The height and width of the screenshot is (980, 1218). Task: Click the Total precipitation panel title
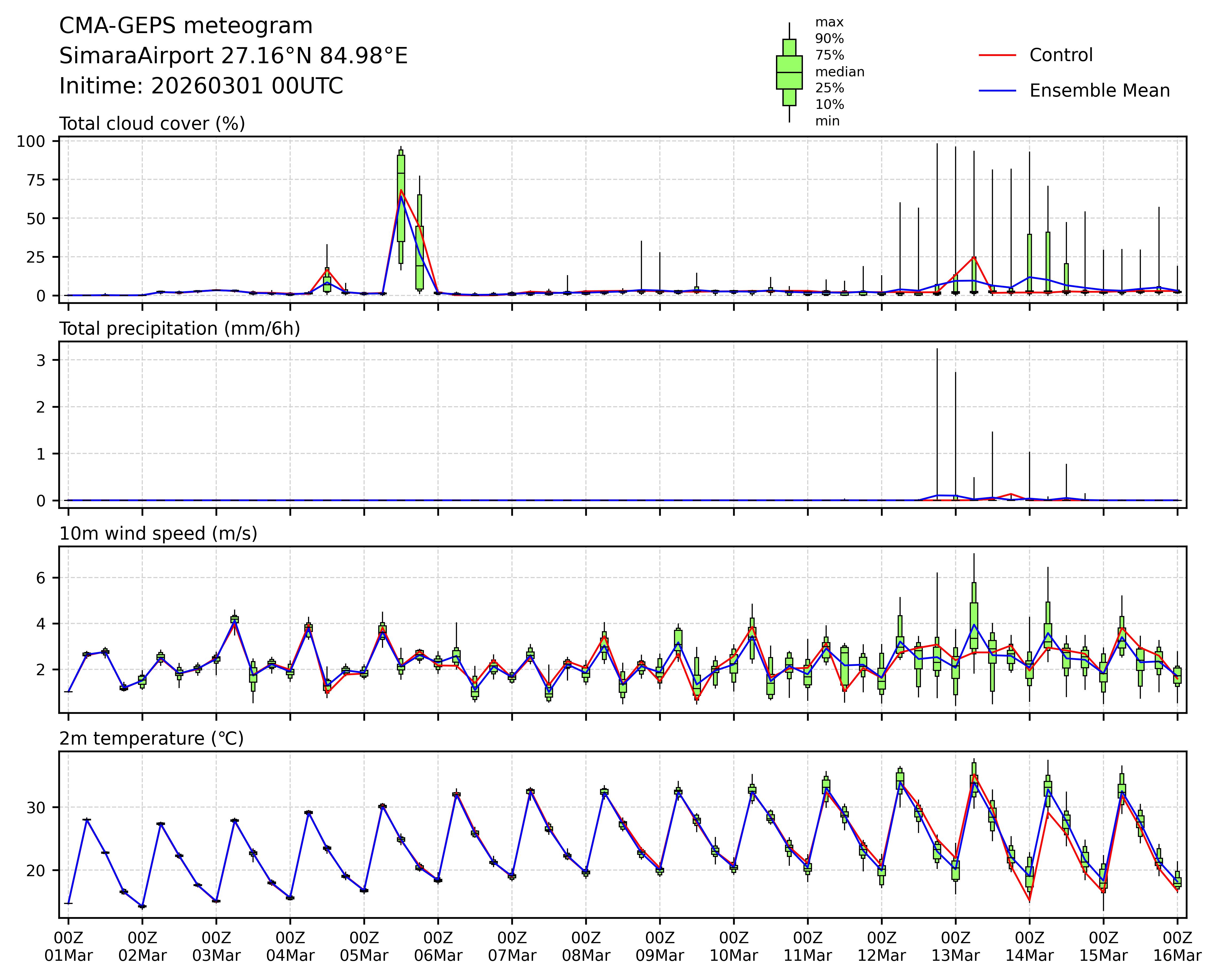coord(179,329)
